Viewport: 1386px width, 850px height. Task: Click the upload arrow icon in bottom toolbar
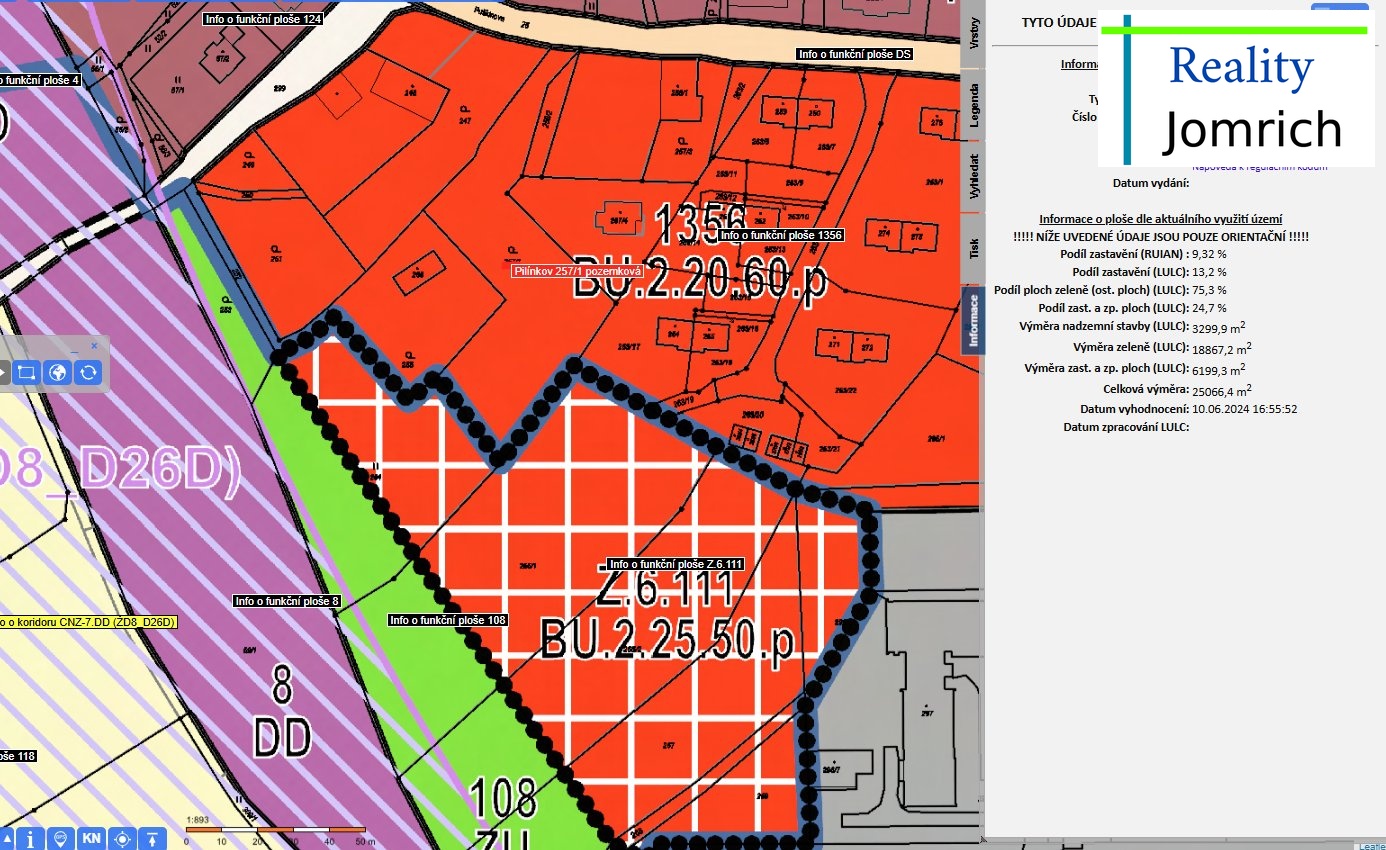pos(152,838)
